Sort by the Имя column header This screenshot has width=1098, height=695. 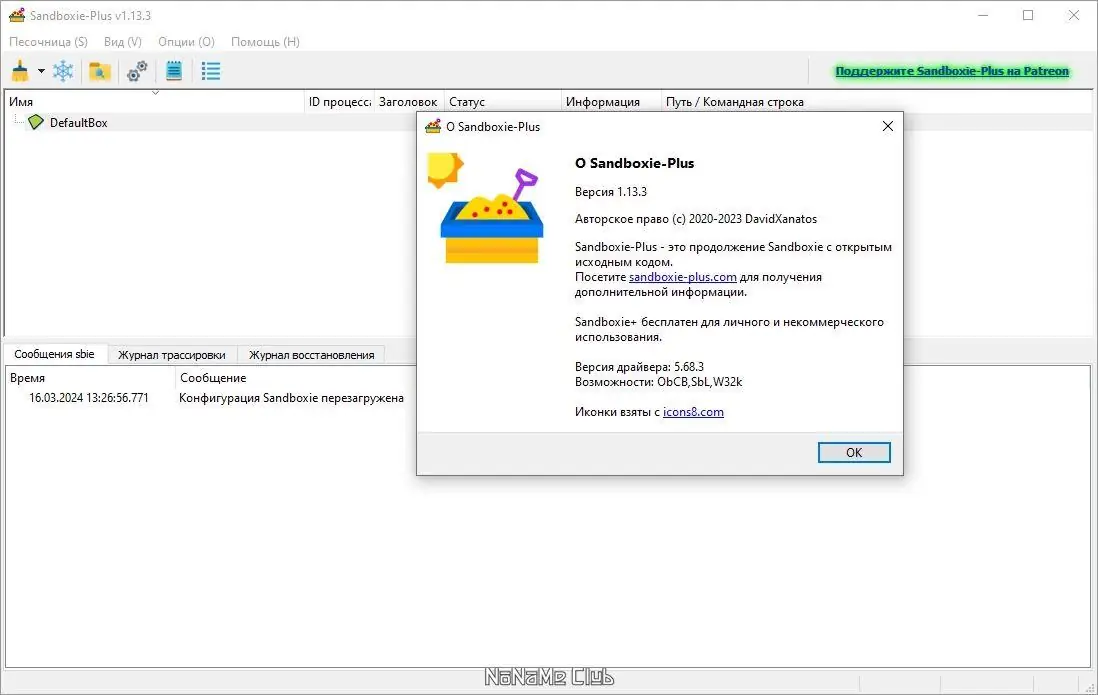click(x=155, y=102)
